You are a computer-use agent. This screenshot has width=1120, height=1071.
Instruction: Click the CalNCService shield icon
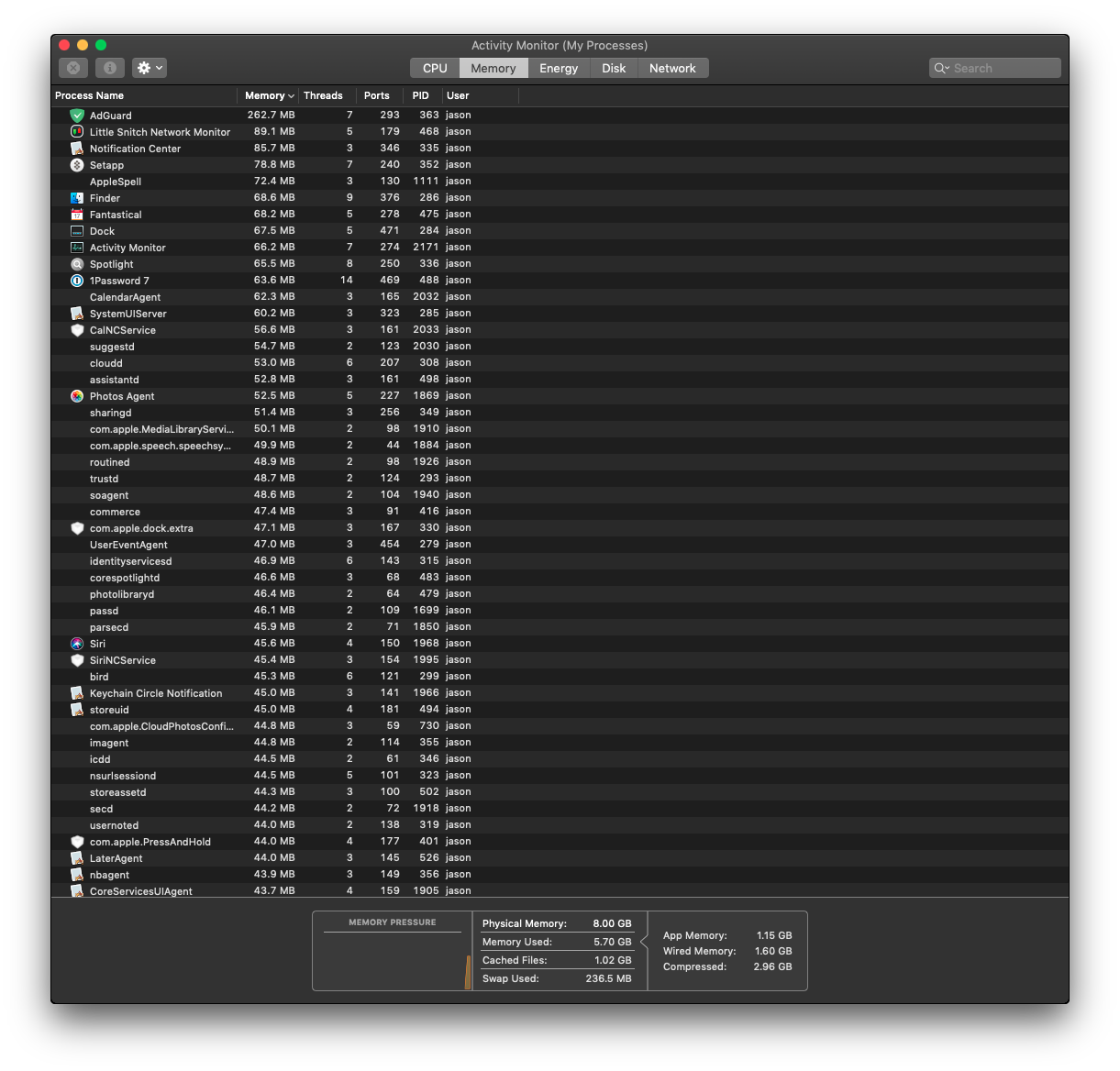point(77,330)
